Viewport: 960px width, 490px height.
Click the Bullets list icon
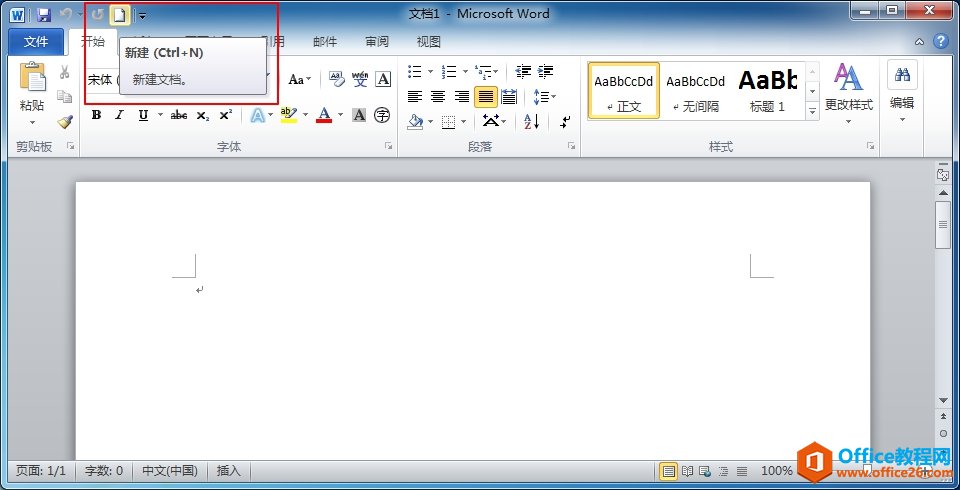point(415,72)
